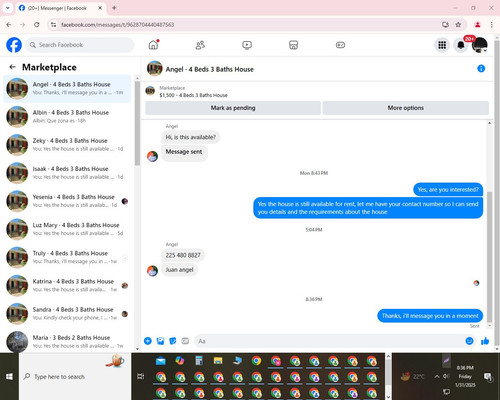
Task: Click the address bar URL
Action: coord(117,25)
